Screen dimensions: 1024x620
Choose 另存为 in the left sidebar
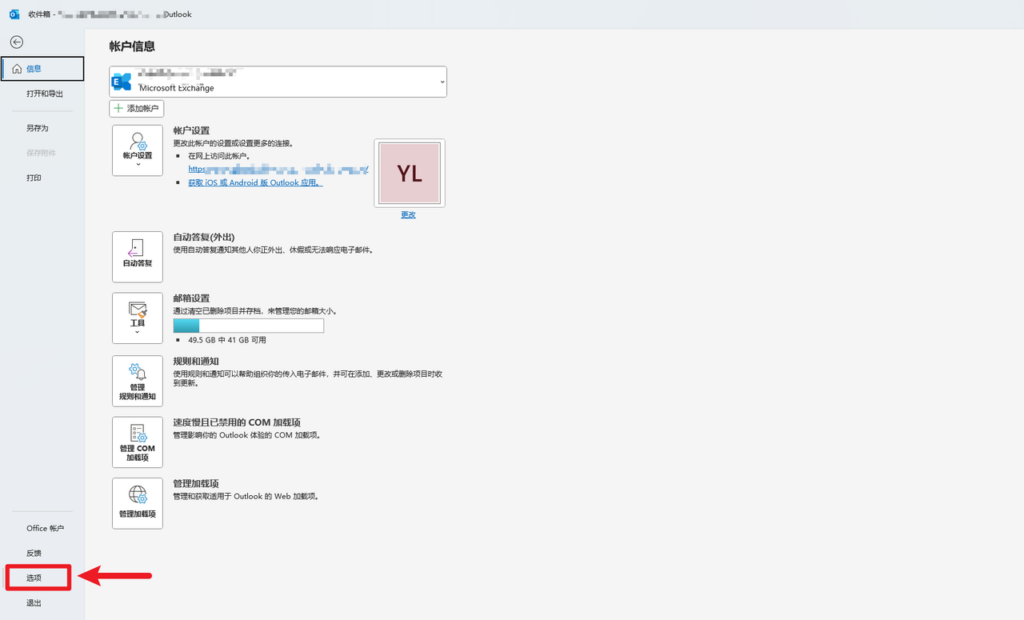tap(37, 128)
